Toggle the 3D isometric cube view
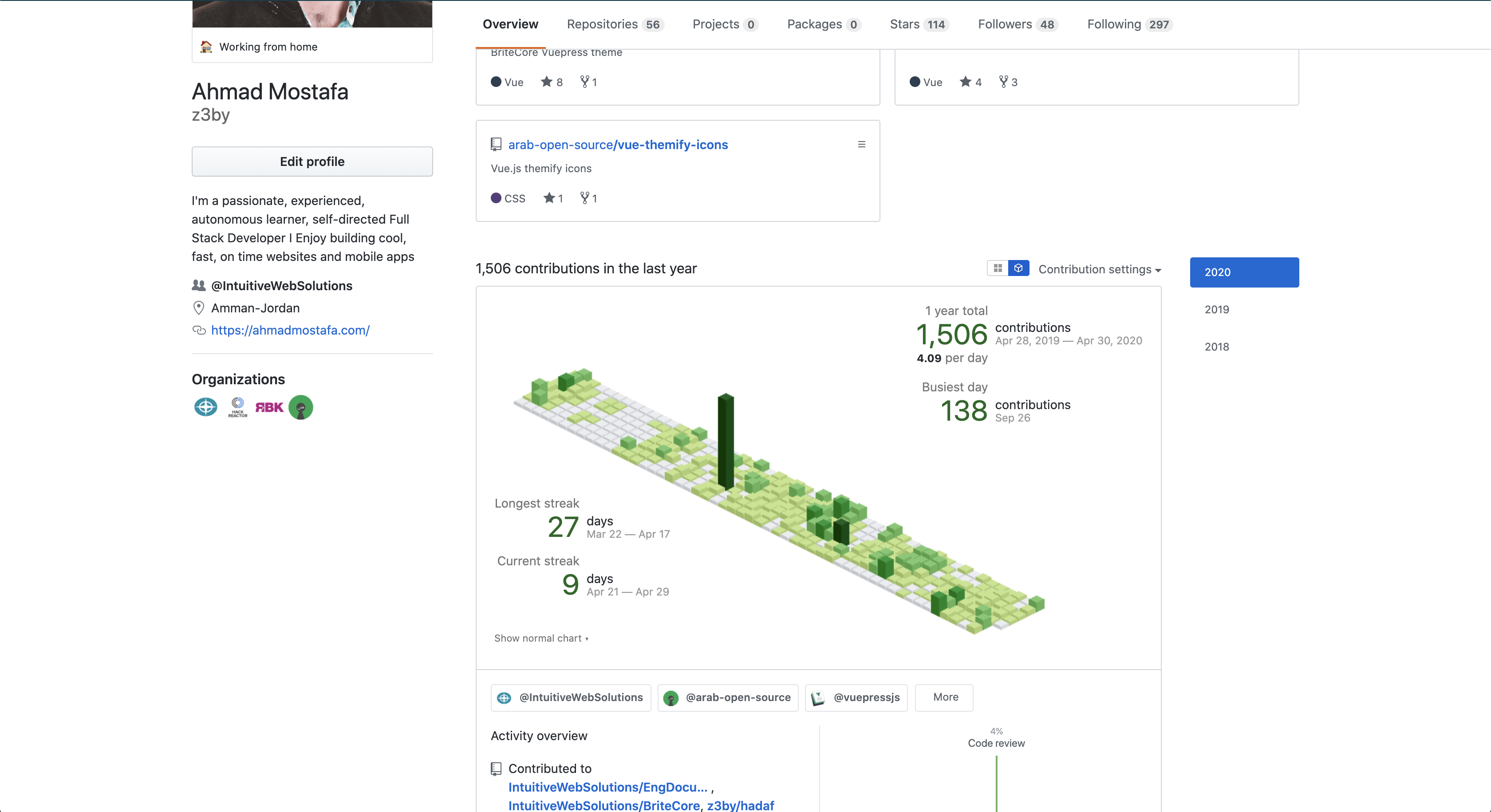1491x812 pixels. click(x=1018, y=268)
